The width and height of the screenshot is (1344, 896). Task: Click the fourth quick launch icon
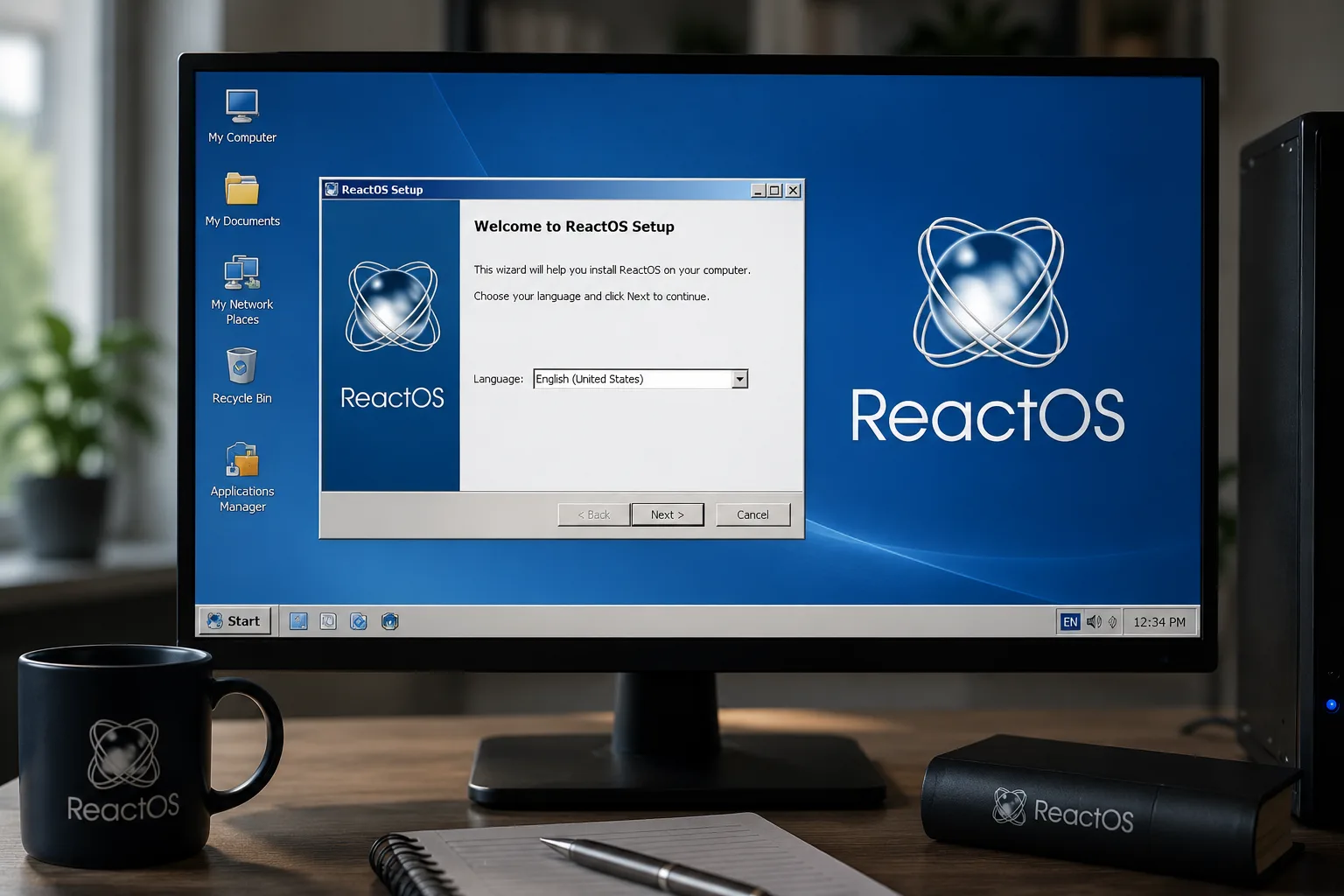tap(390, 621)
